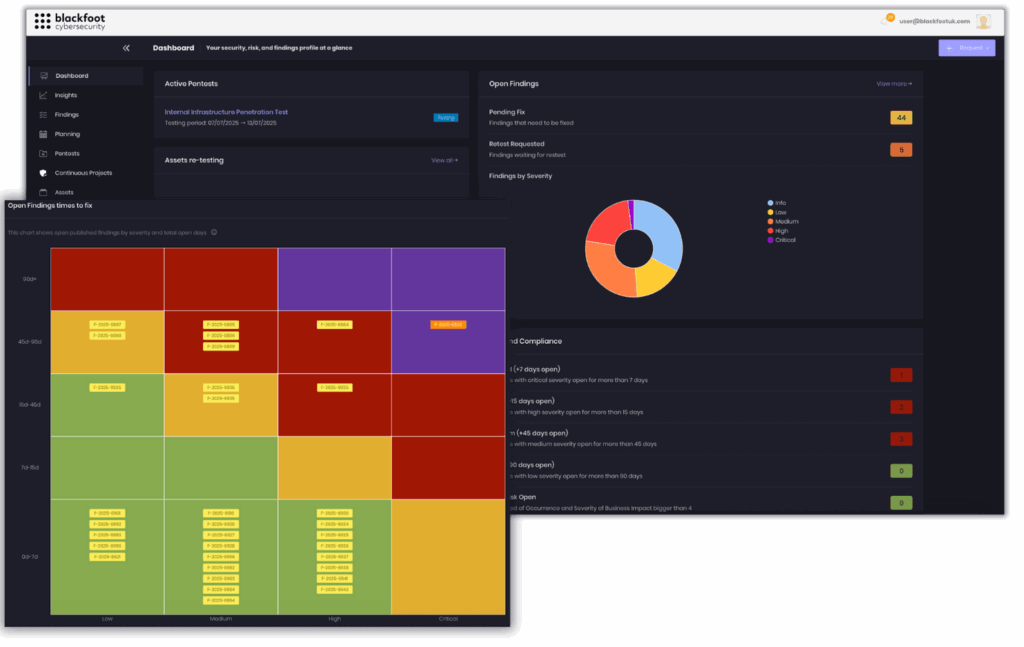Click View more in Open Findings
This screenshot has width=1024, height=647.
[x=893, y=84]
